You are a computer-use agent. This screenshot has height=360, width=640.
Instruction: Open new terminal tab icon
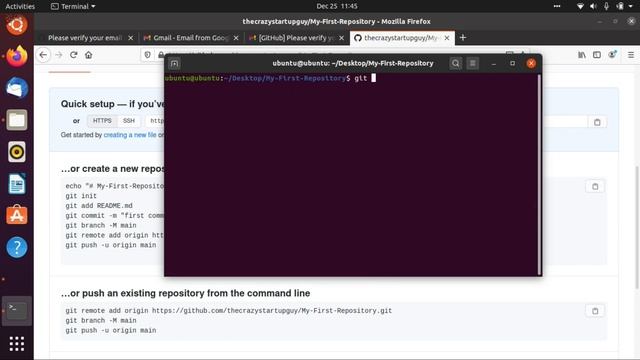(x=175, y=64)
